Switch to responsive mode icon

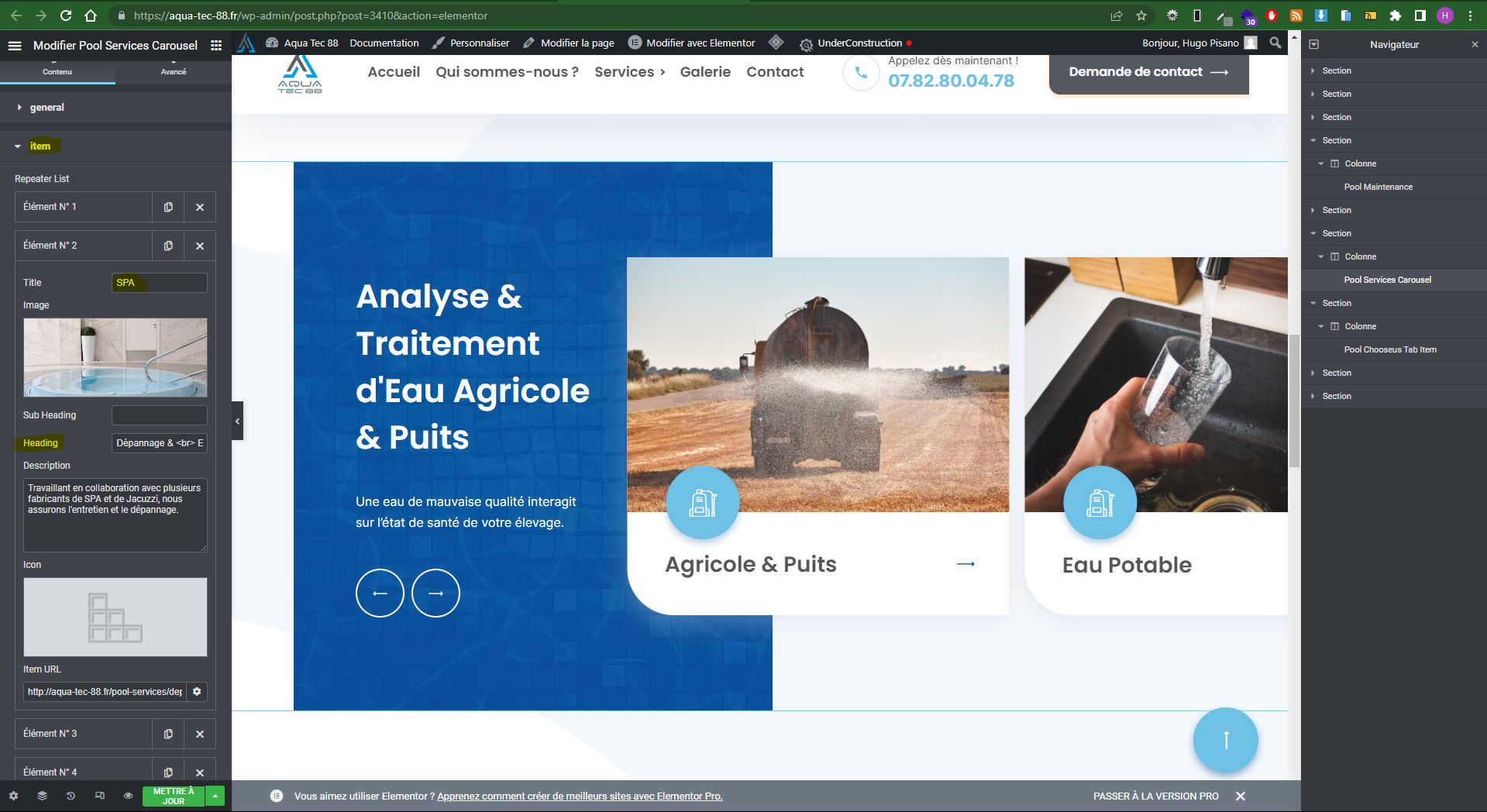pos(99,796)
